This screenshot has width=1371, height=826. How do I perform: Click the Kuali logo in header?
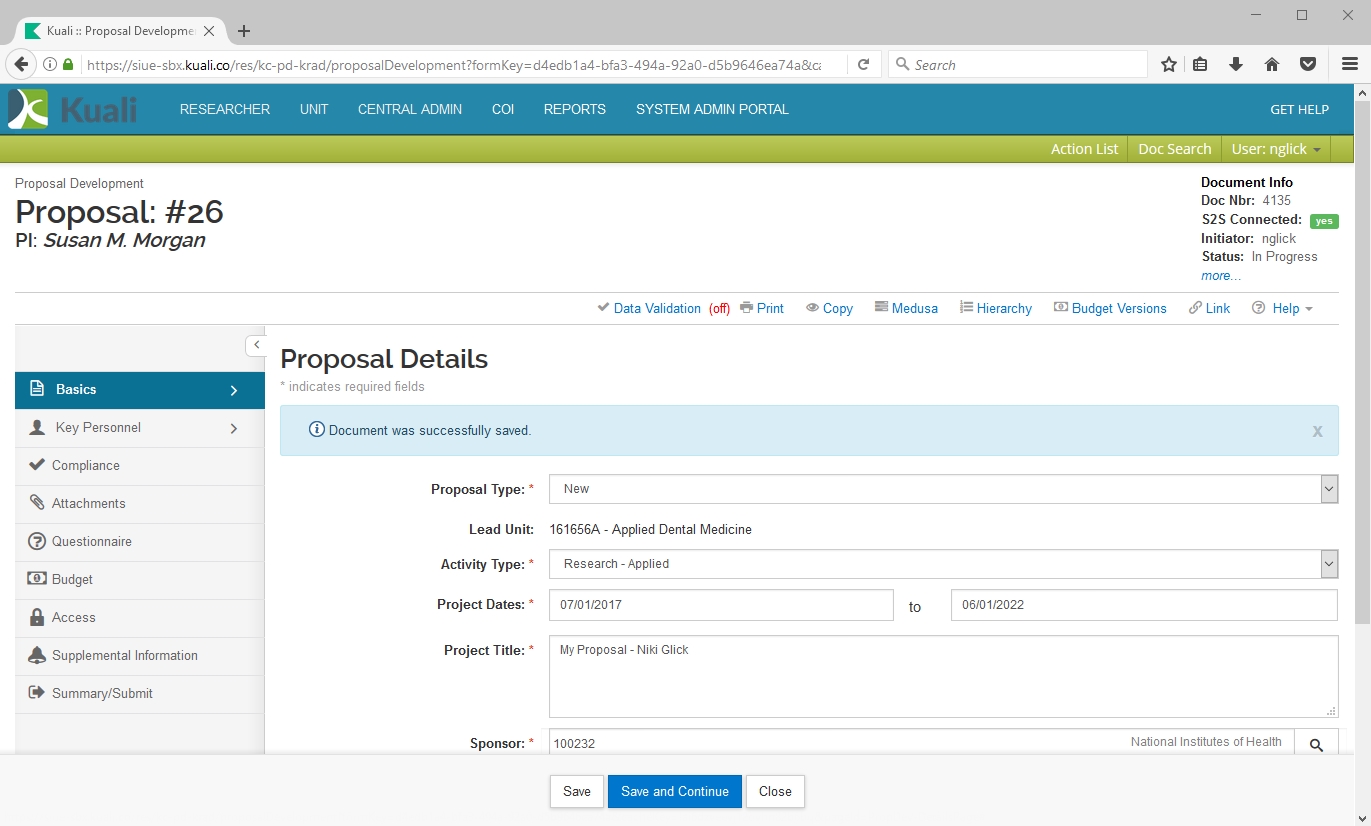72,109
